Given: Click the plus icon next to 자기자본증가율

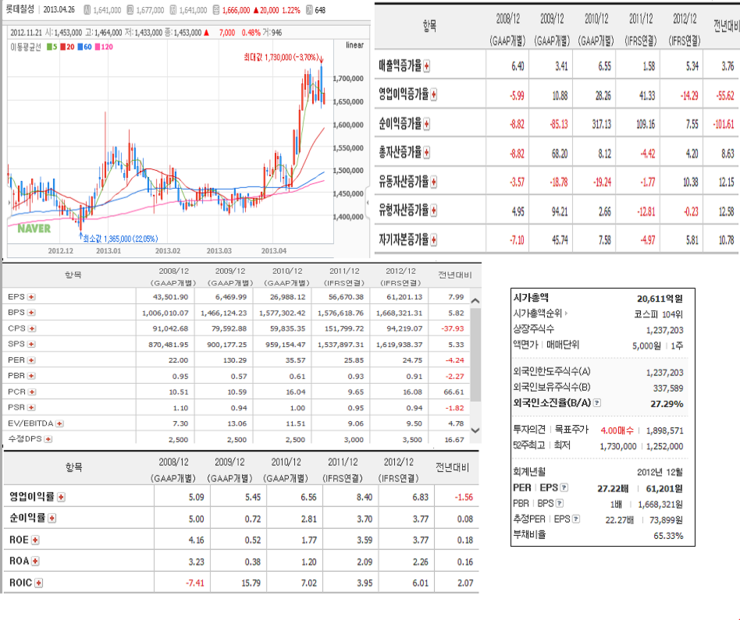Looking at the screenshot, I should [434, 240].
